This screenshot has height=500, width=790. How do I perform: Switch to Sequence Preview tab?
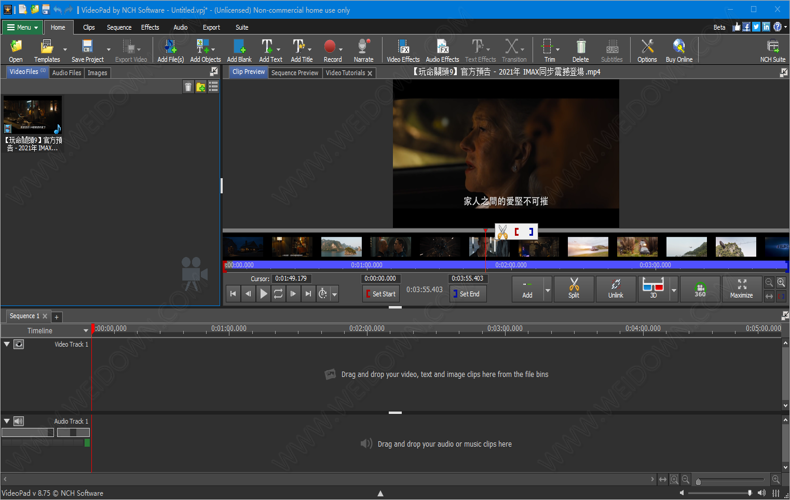coord(295,73)
